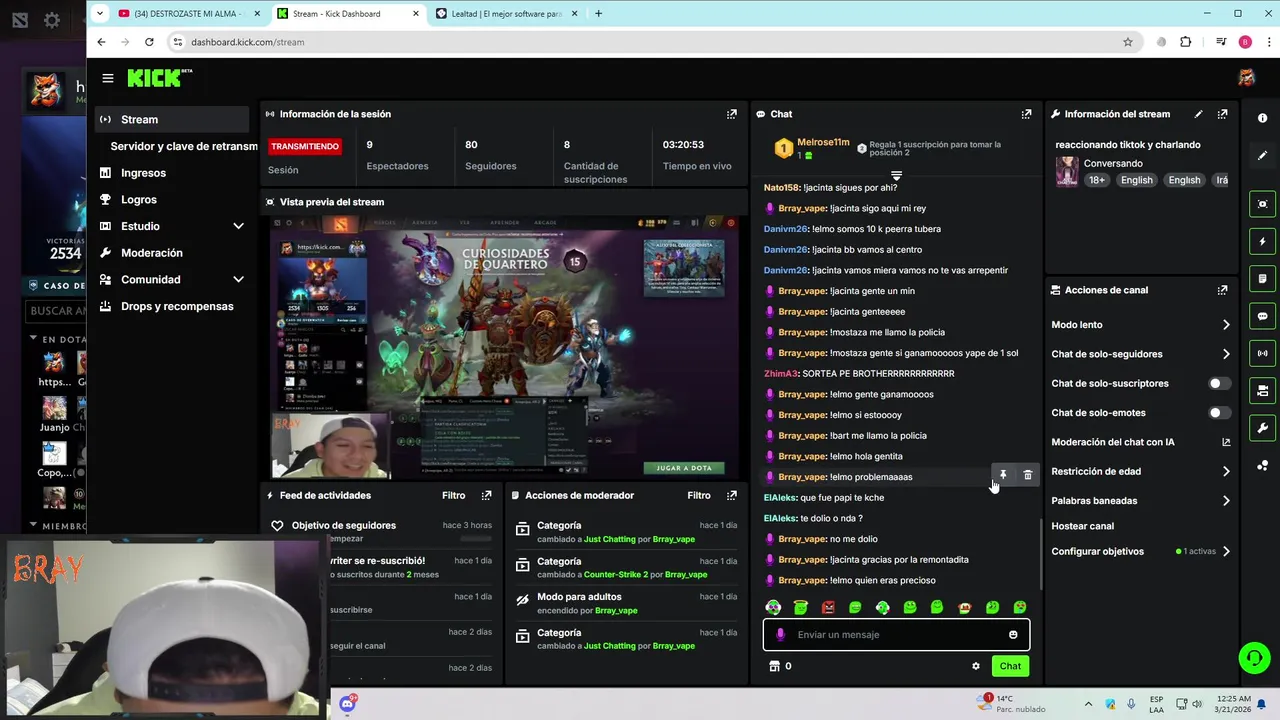Click the broadcast signal icon in right sidebar
Image resolution: width=1280 pixels, height=720 pixels.
[1262, 353]
